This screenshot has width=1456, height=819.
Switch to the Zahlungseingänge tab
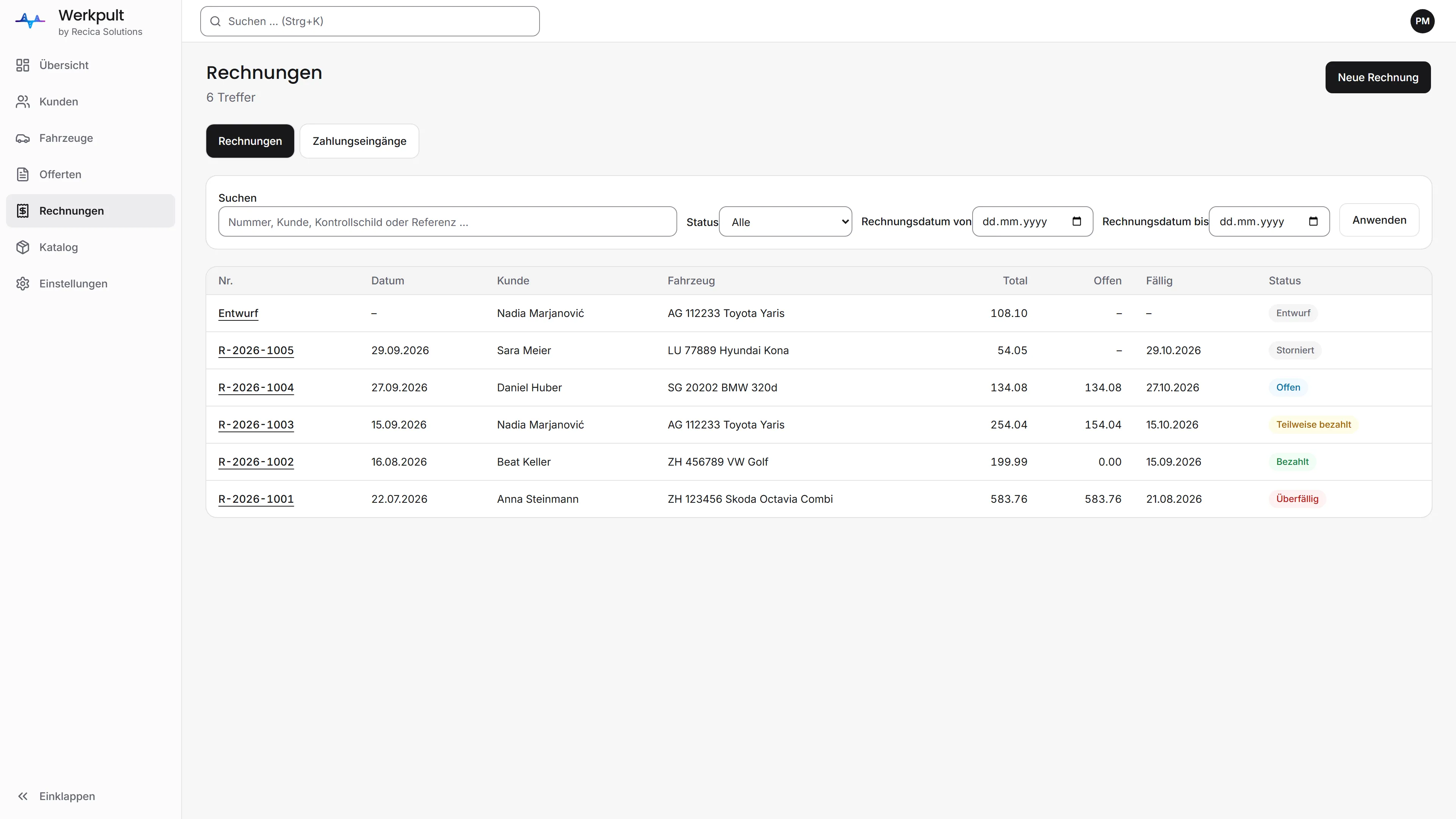[x=359, y=141]
